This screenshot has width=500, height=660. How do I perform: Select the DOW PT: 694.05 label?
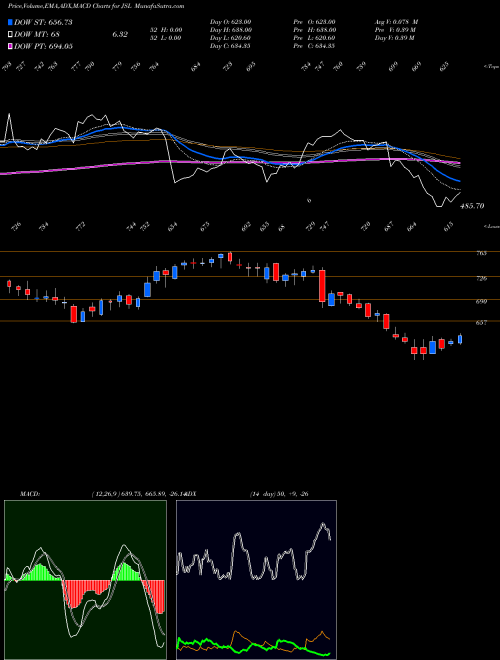[x=44, y=46]
